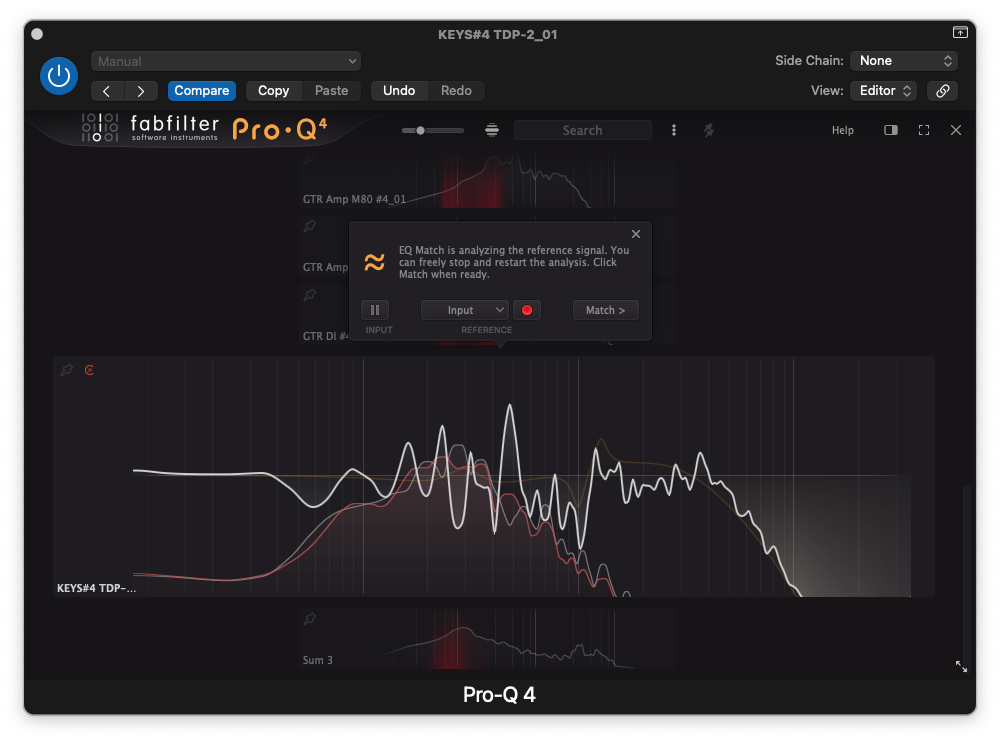Click the Search input field
The height and width of the screenshot is (743, 1000).
[582, 130]
